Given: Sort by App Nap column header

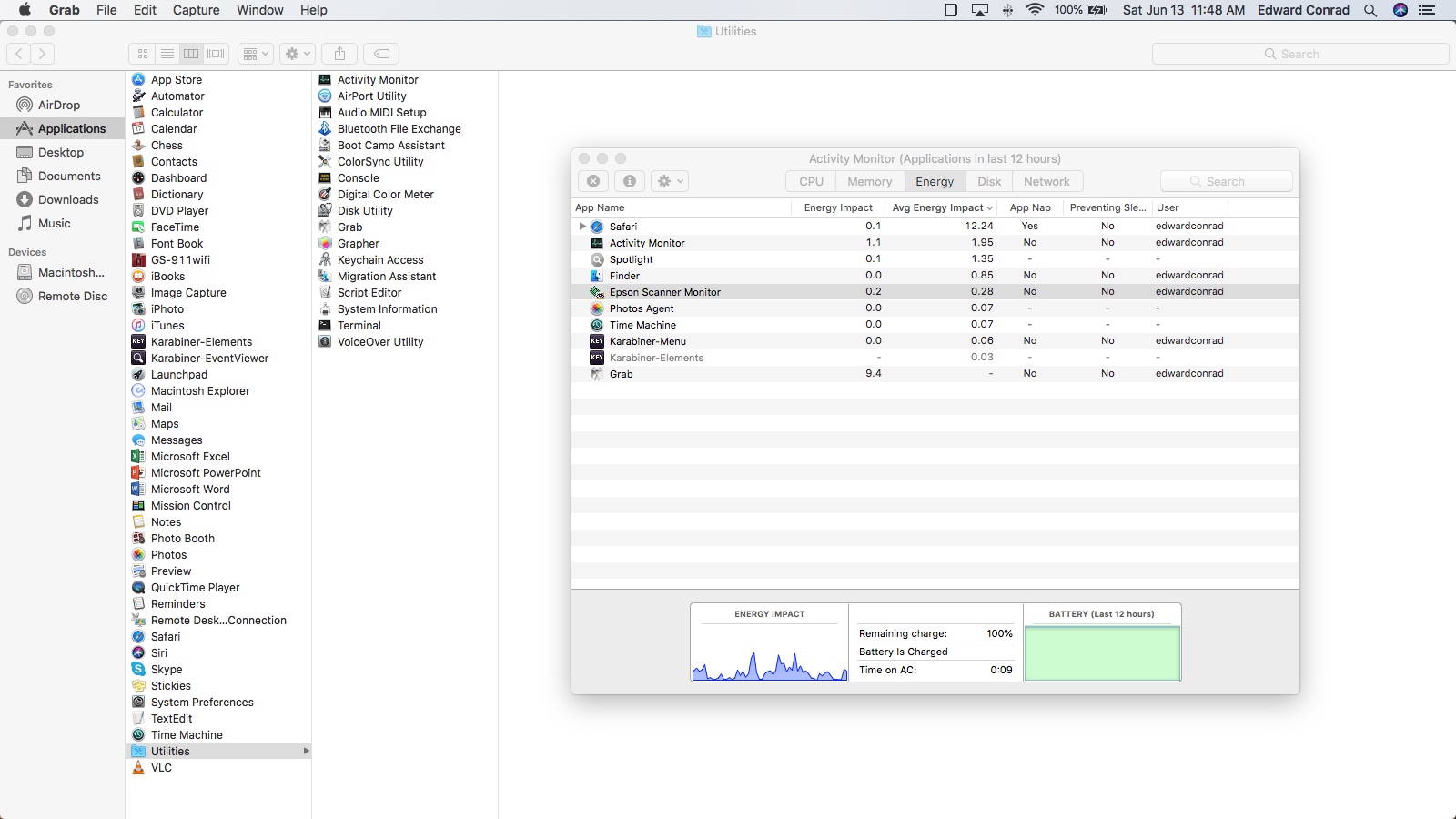Looking at the screenshot, I should (1030, 207).
